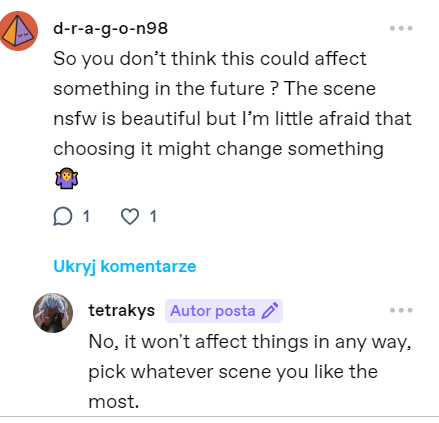Click the line "something in the future ? The scene"
The image size is (439, 423).
pyautogui.click(x=214, y=89)
